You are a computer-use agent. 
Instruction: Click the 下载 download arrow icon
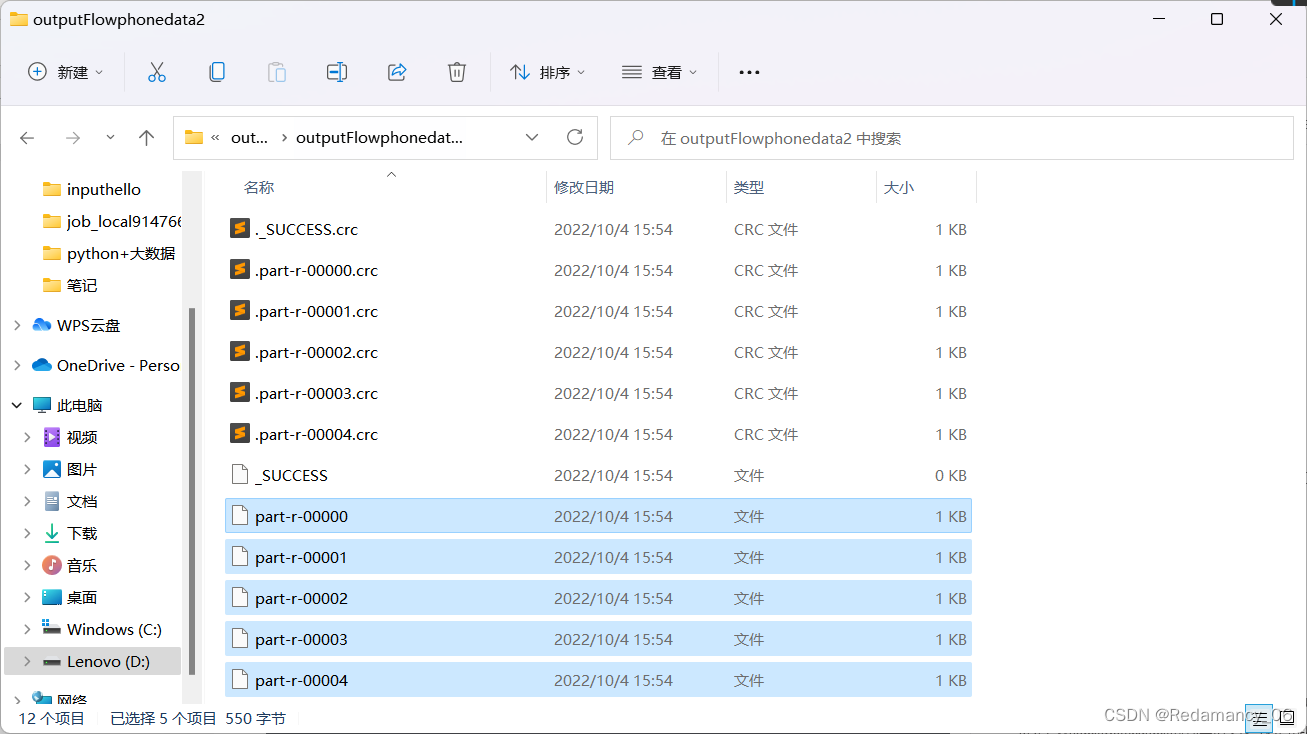click(52, 533)
